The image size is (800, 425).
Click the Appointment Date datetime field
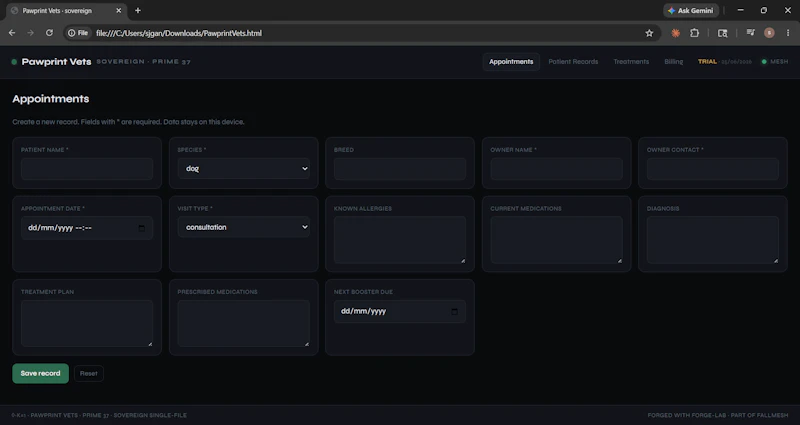click(87, 228)
